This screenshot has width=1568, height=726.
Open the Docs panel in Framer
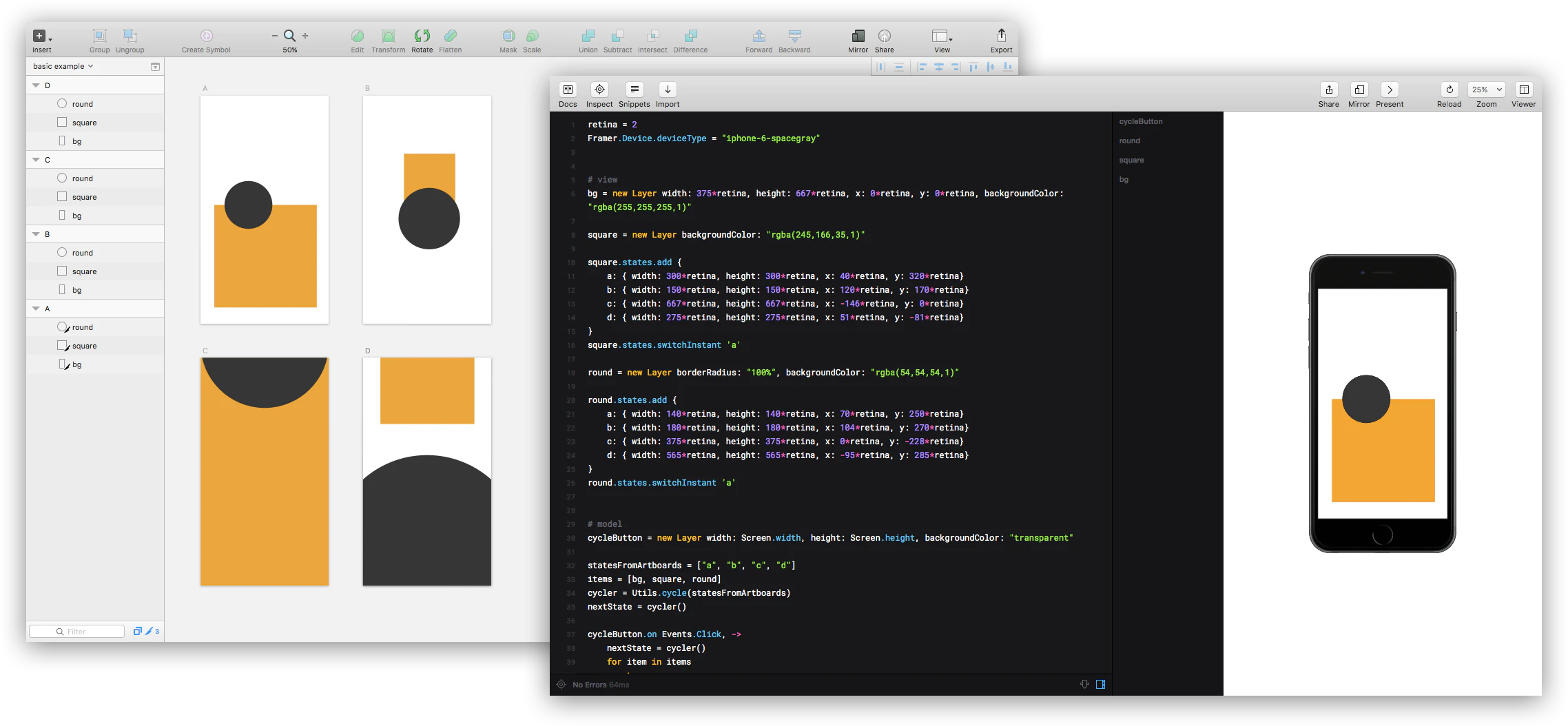568,90
